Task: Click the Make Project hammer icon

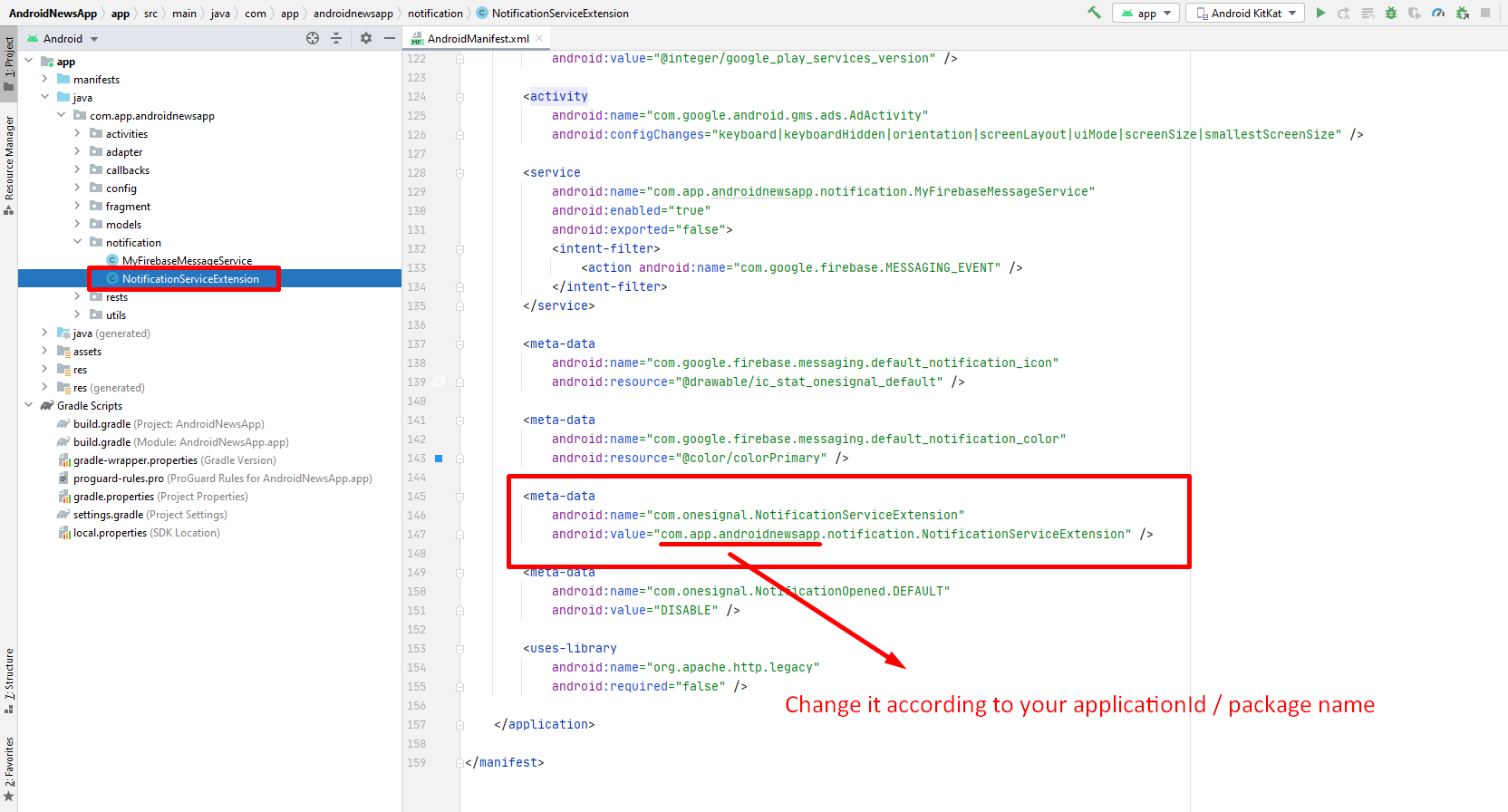Action: 1094,13
